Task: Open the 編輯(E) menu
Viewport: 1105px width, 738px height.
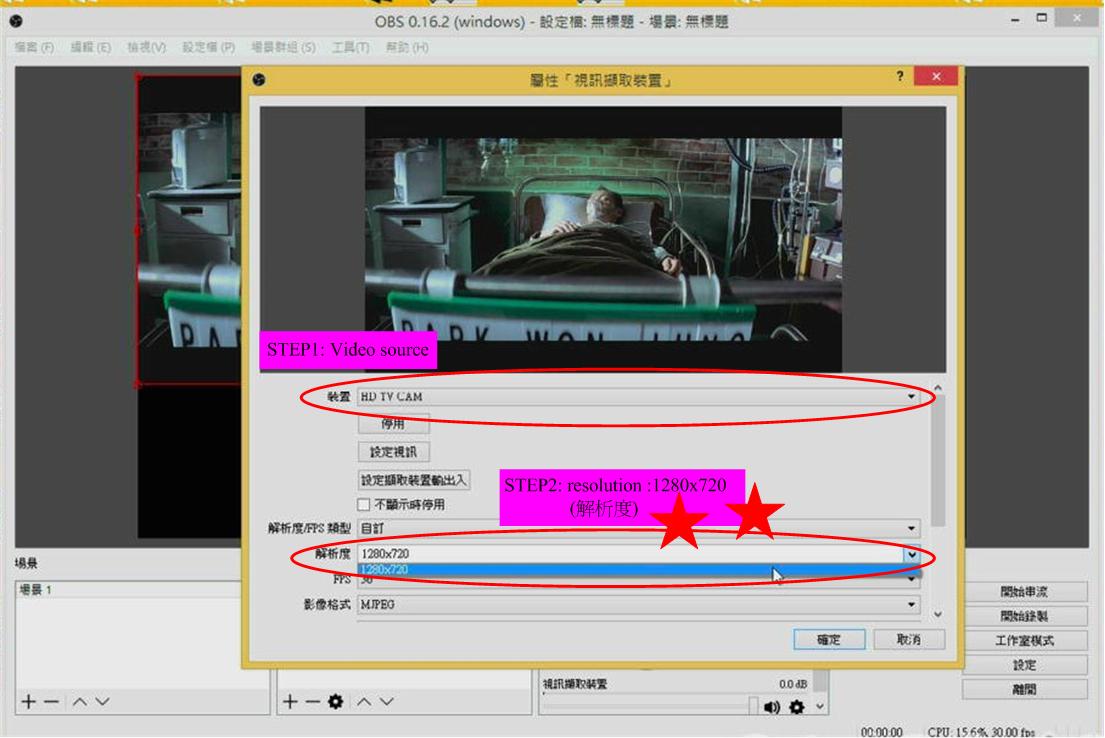Action: pos(90,47)
